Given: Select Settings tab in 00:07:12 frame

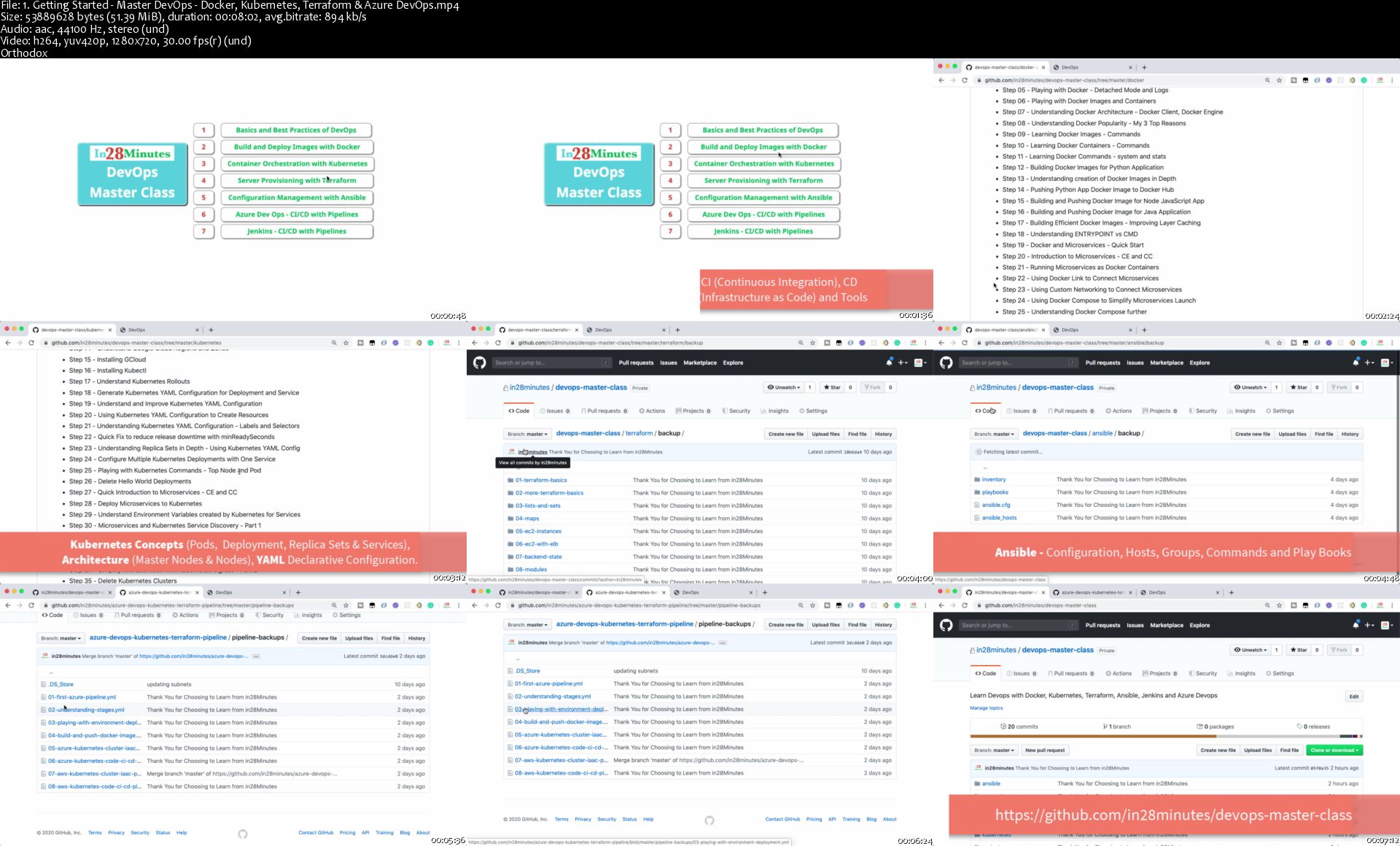Looking at the screenshot, I should (x=1280, y=673).
